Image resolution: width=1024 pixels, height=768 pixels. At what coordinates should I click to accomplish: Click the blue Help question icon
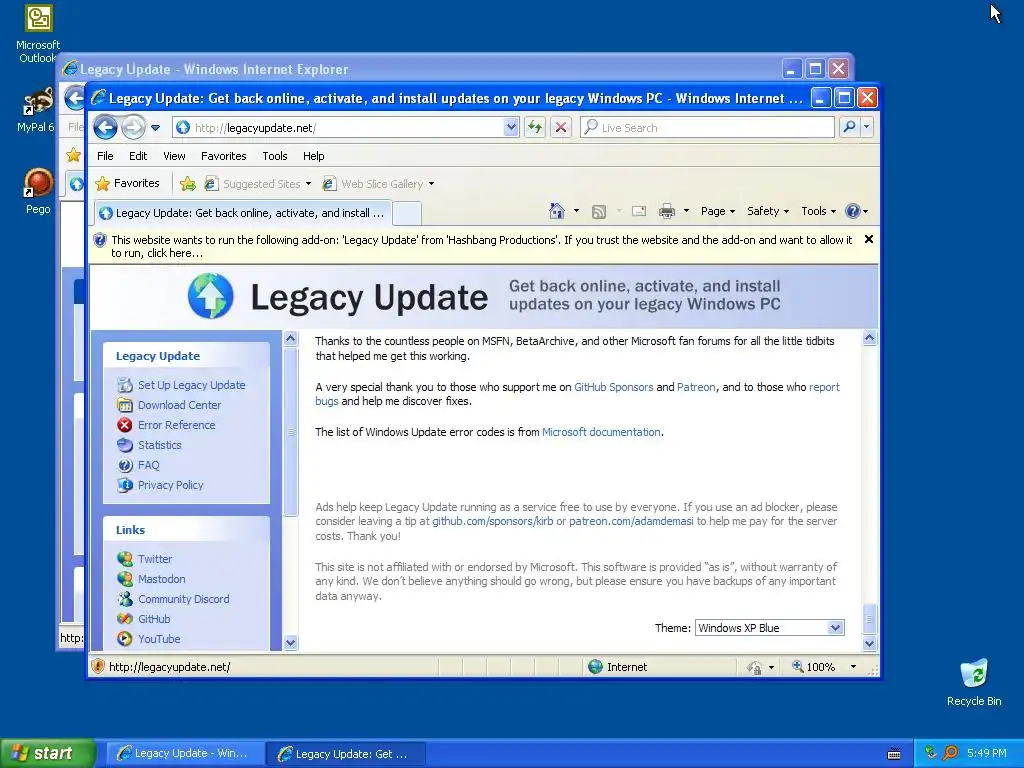click(852, 211)
